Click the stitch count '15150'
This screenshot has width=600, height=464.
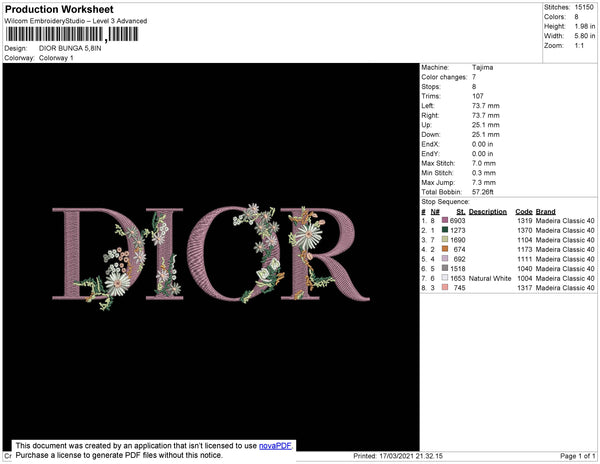click(x=584, y=7)
